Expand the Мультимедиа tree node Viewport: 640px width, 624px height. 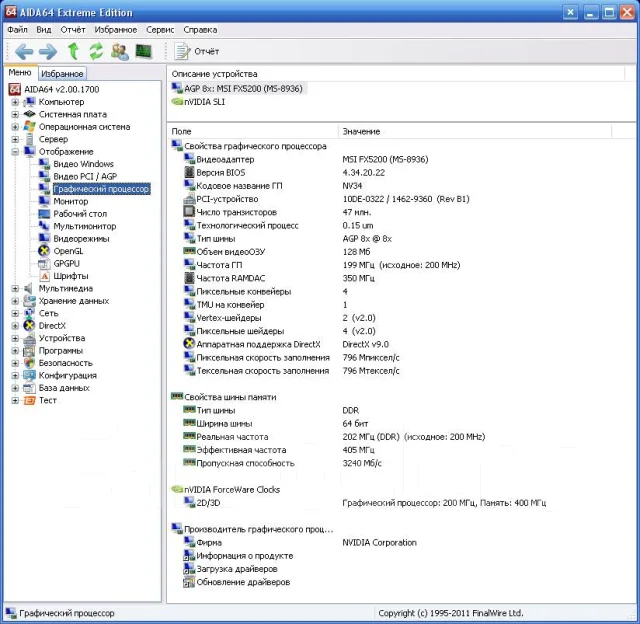[15, 289]
